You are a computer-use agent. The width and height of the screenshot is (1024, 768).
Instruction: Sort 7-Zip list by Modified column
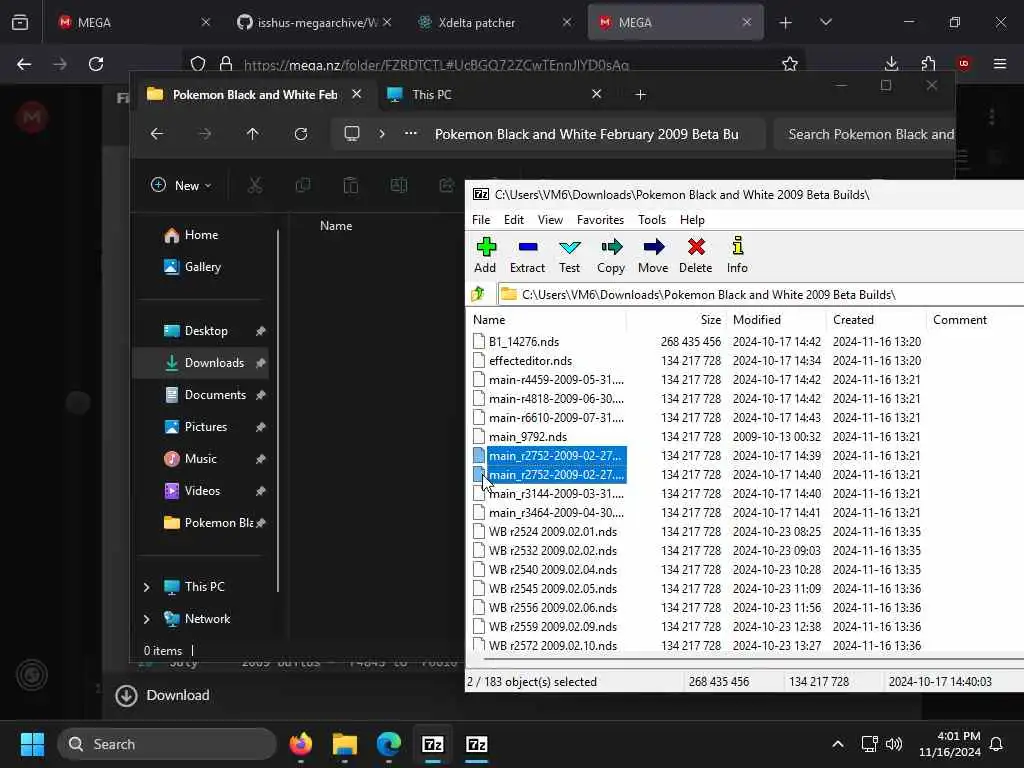[757, 320]
